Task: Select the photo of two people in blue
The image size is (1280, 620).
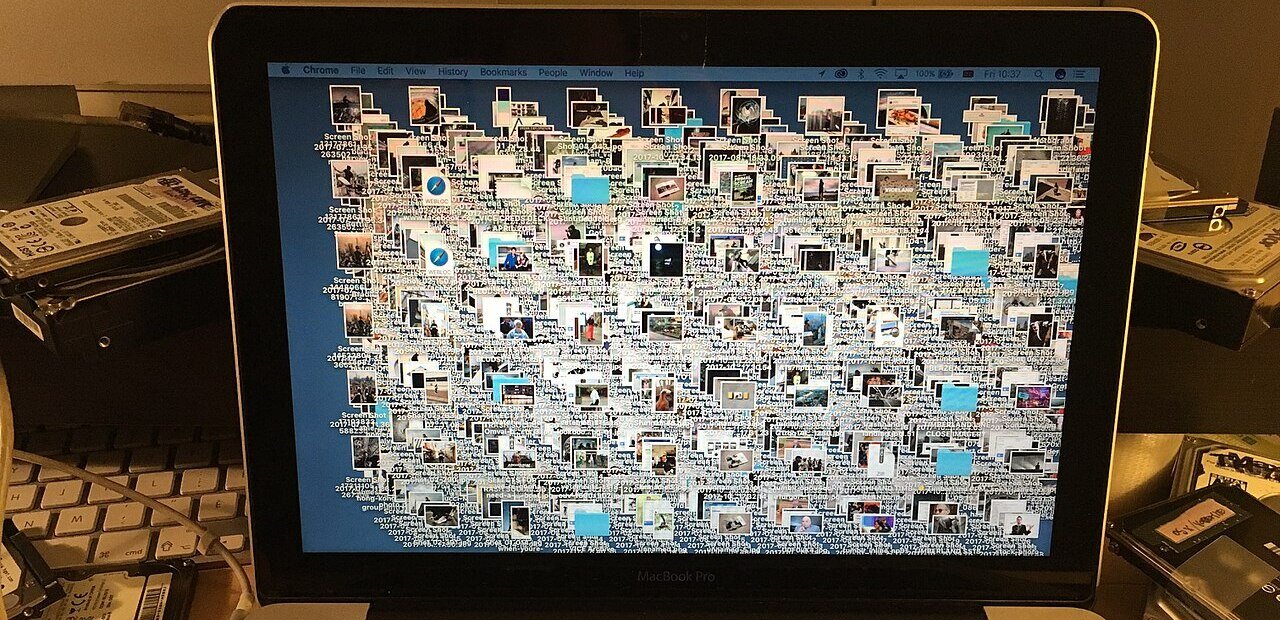Action: [x=514, y=258]
